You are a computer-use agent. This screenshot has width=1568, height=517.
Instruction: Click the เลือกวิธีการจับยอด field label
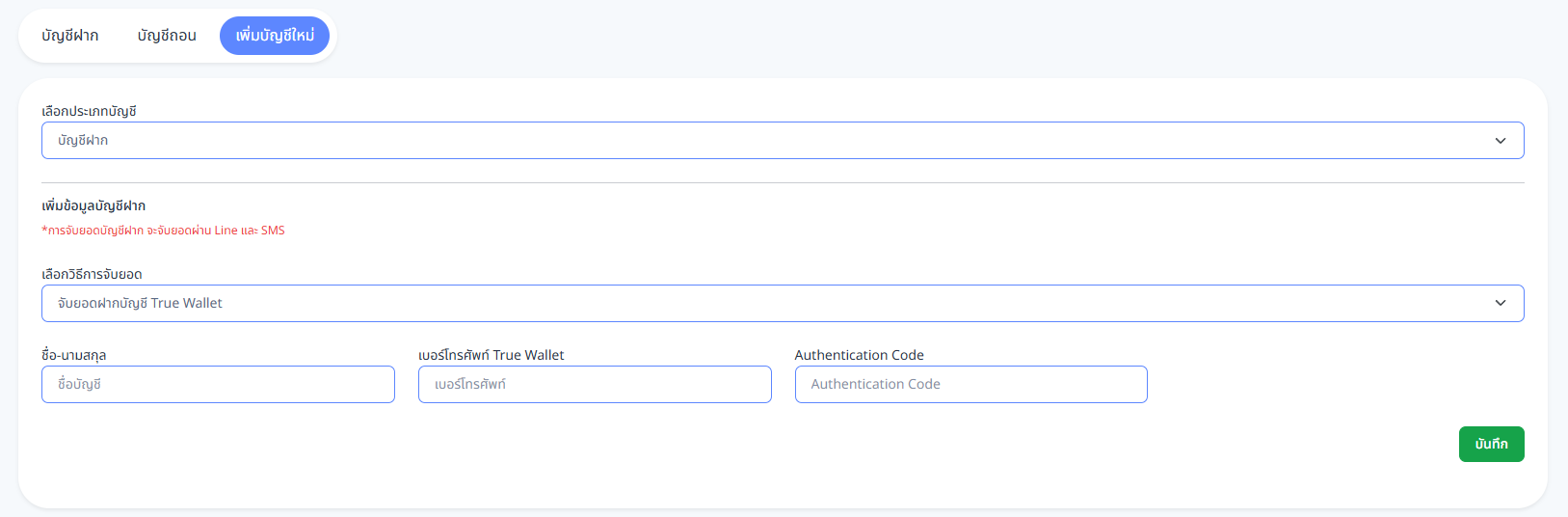point(92,274)
